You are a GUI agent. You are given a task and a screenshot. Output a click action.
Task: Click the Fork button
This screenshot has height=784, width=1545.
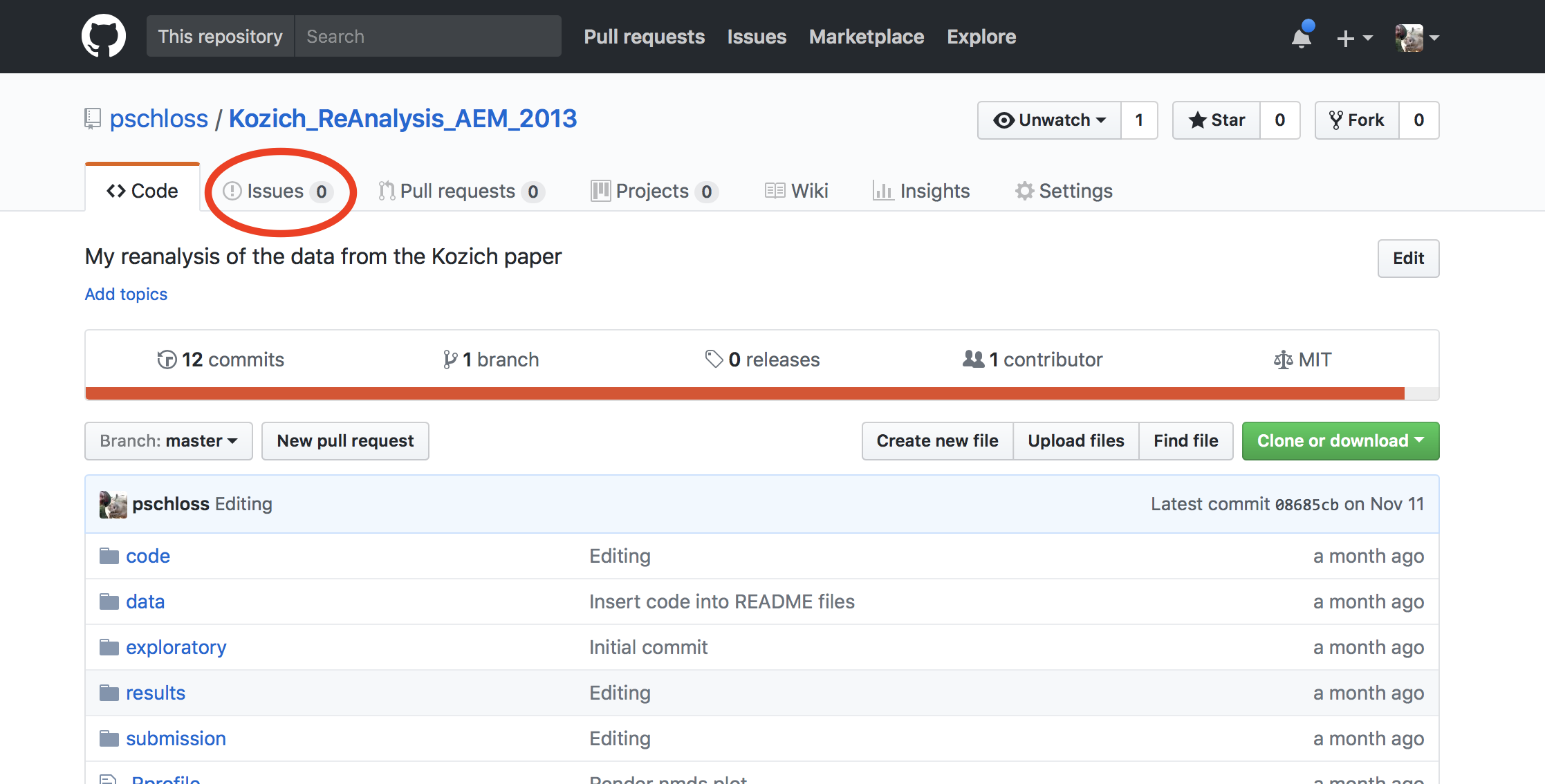(1357, 120)
